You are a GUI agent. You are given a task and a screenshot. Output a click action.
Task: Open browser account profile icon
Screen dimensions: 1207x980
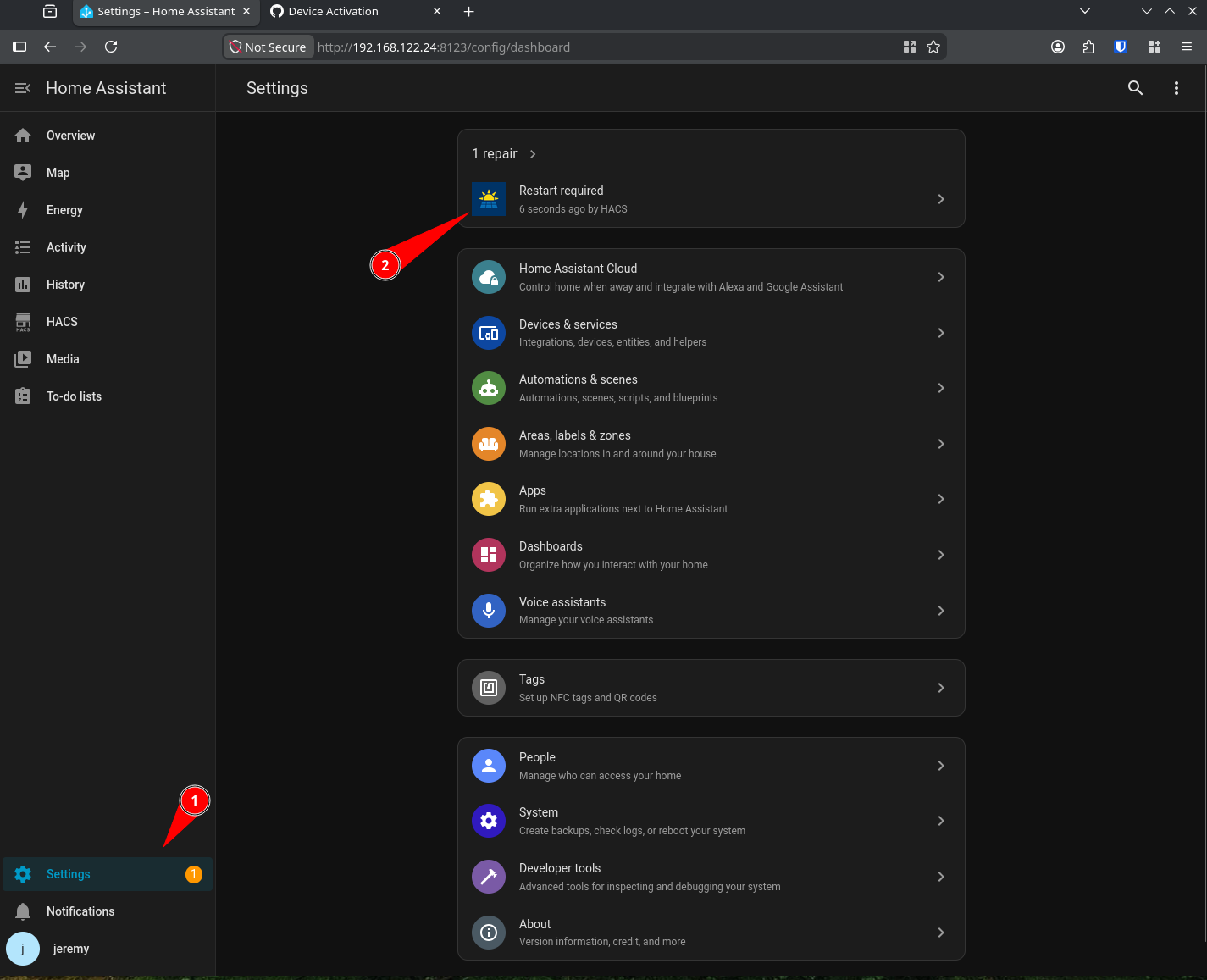[x=1058, y=47]
